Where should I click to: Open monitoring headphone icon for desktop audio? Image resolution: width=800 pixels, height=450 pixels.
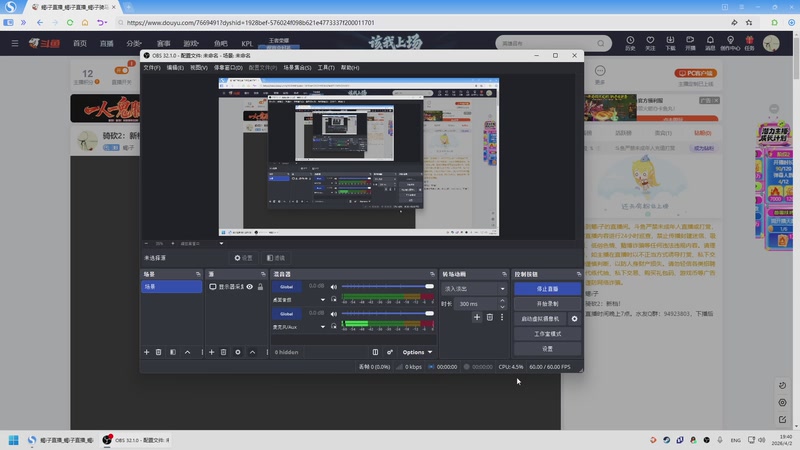pos(334,299)
